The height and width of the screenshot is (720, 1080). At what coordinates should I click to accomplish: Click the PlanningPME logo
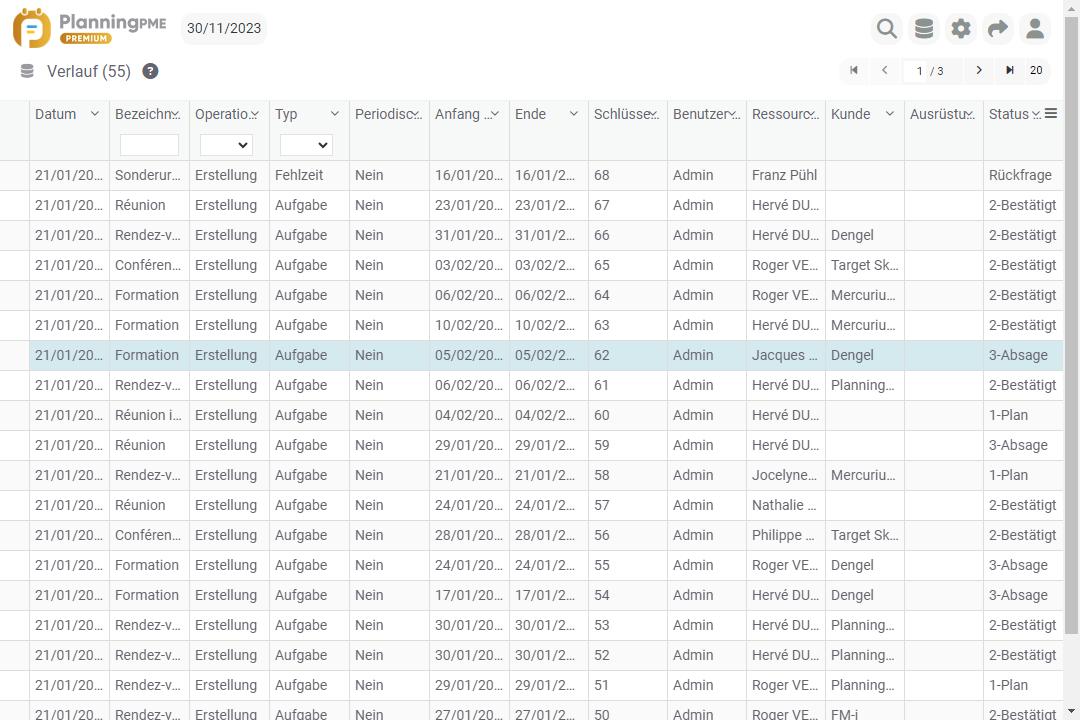(90, 28)
